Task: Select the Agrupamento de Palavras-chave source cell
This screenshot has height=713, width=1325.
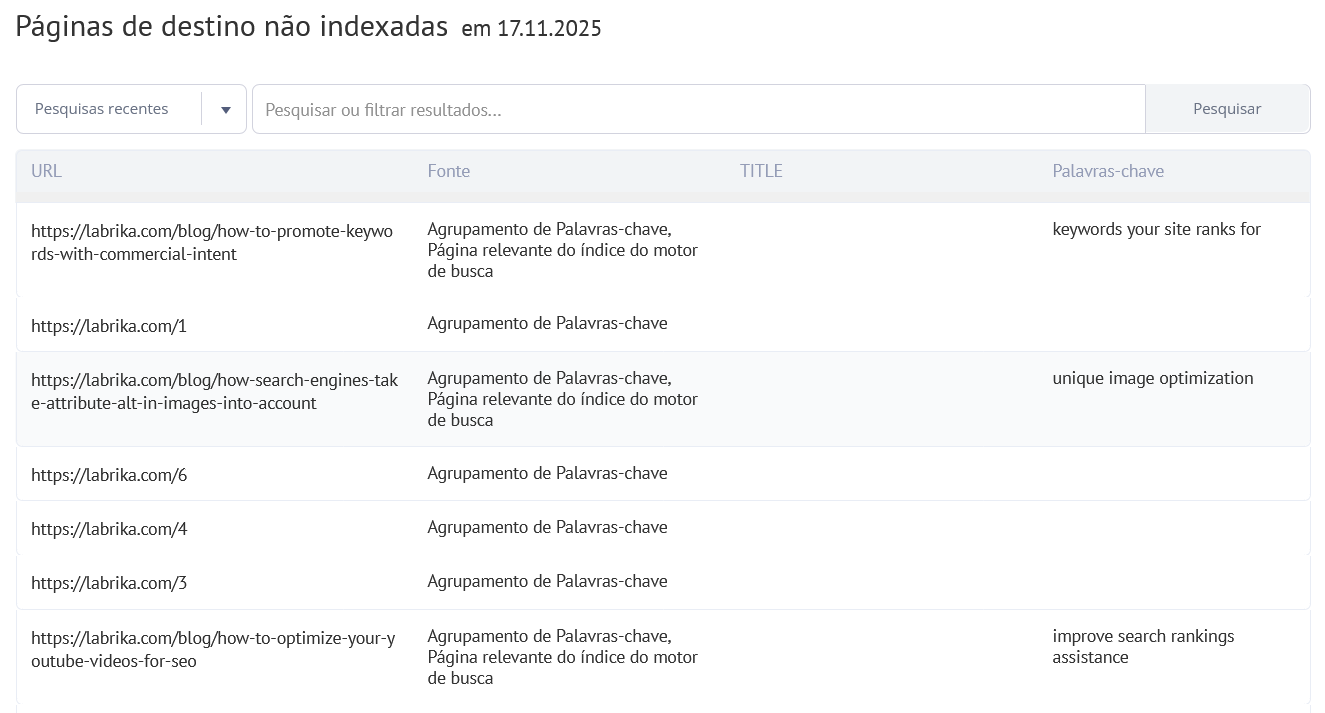Action: pos(548,323)
